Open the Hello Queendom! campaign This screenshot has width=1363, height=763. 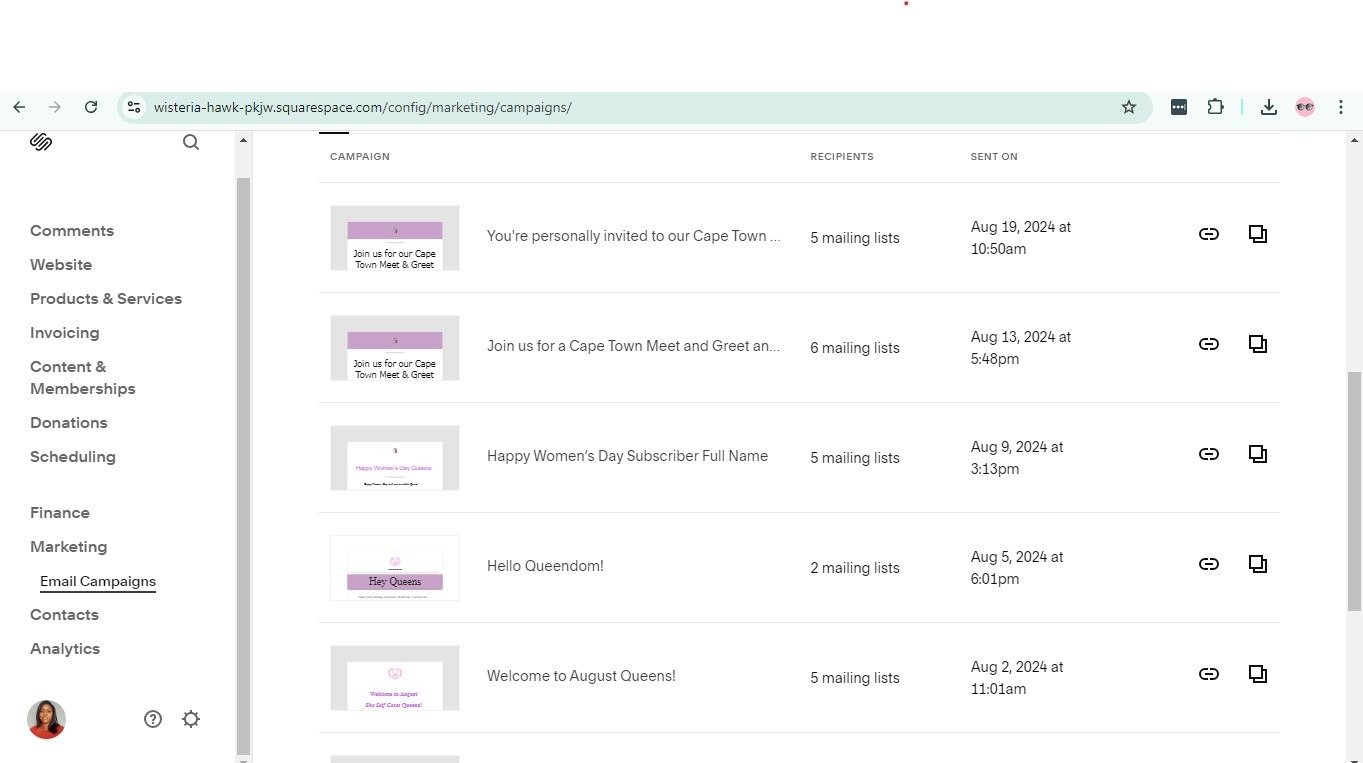click(545, 566)
